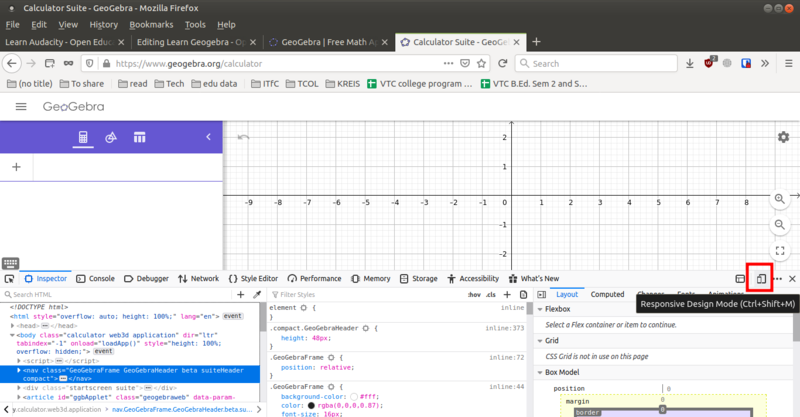Zoom in on the graph
This screenshot has width=800, height=417.
780,199
